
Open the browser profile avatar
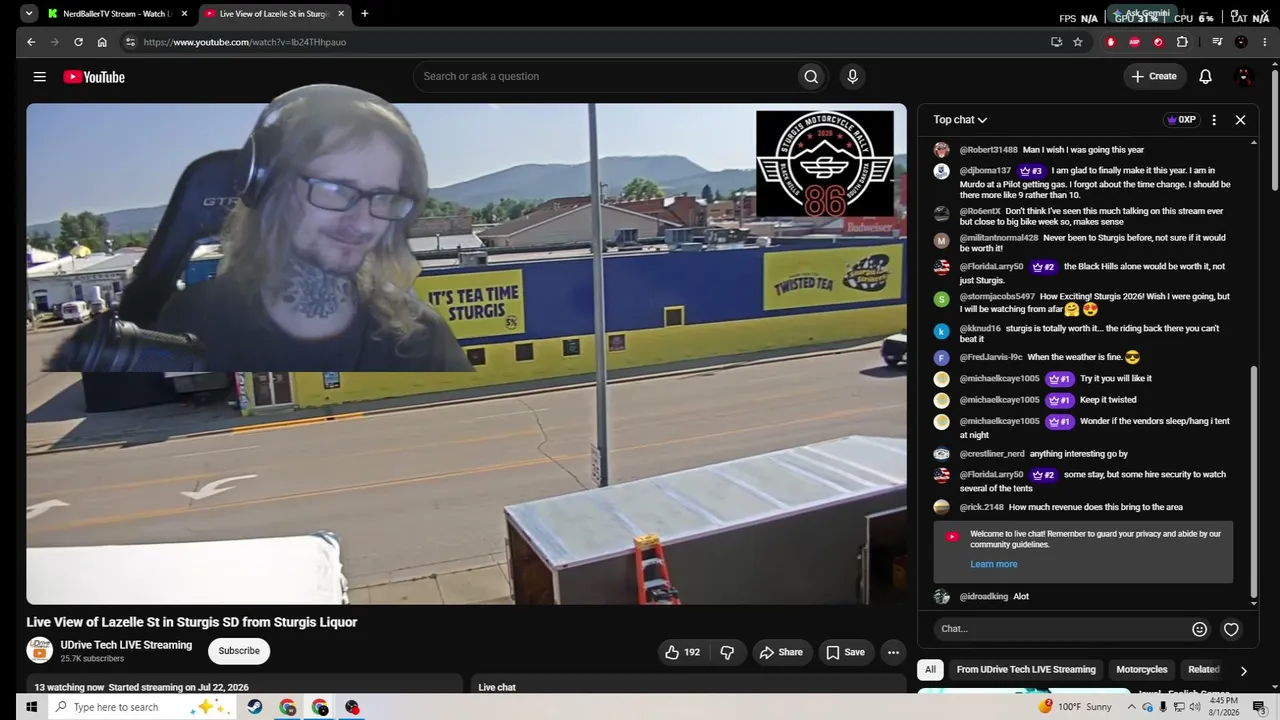tap(1241, 42)
